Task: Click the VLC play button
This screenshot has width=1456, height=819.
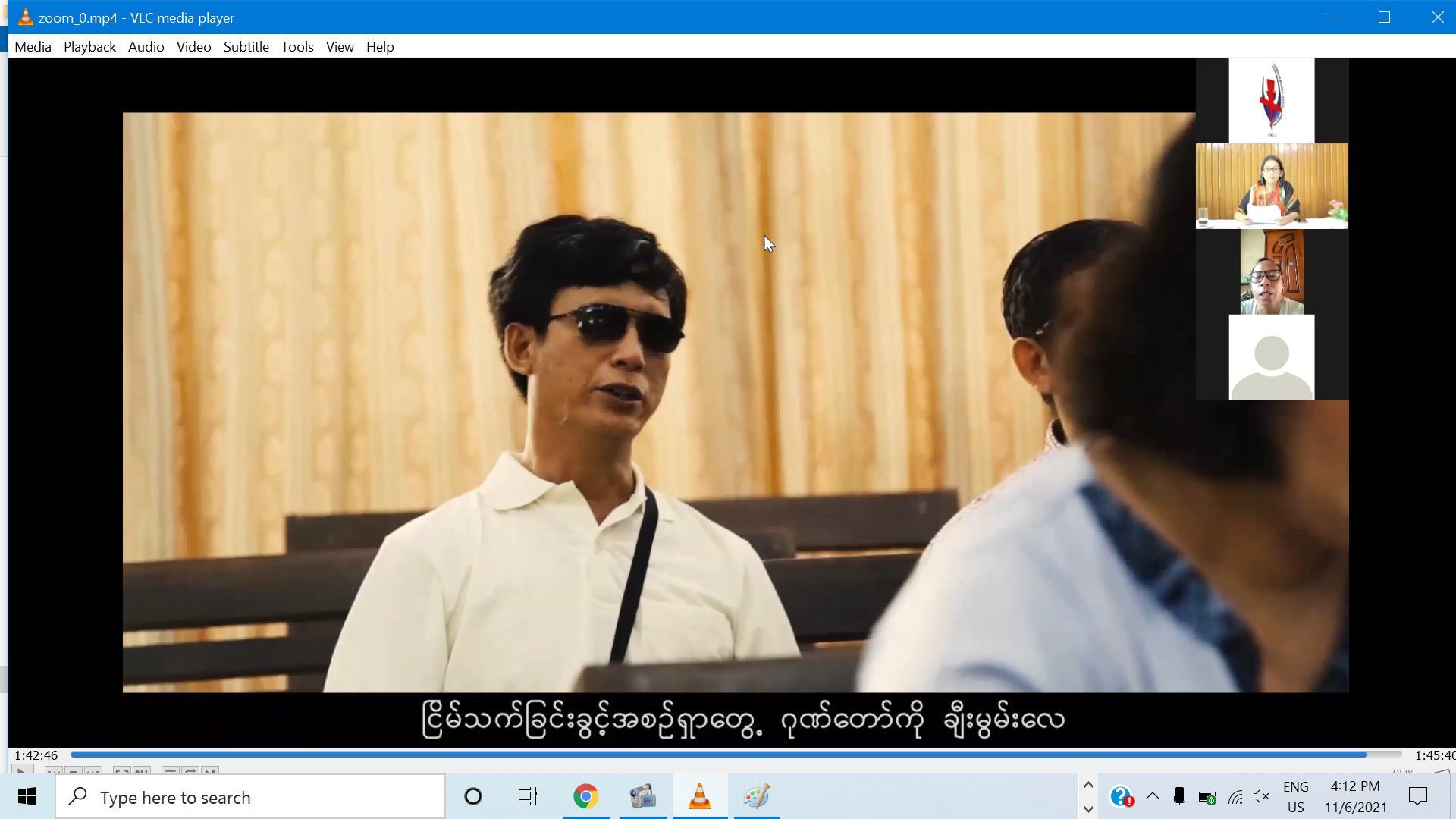Action: 22,771
